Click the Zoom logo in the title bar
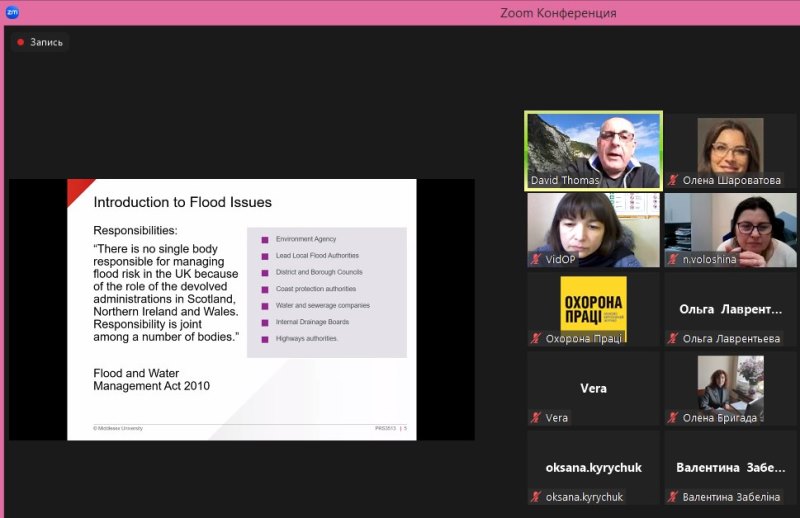The image size is (800, 518). [x=12, y=12]
